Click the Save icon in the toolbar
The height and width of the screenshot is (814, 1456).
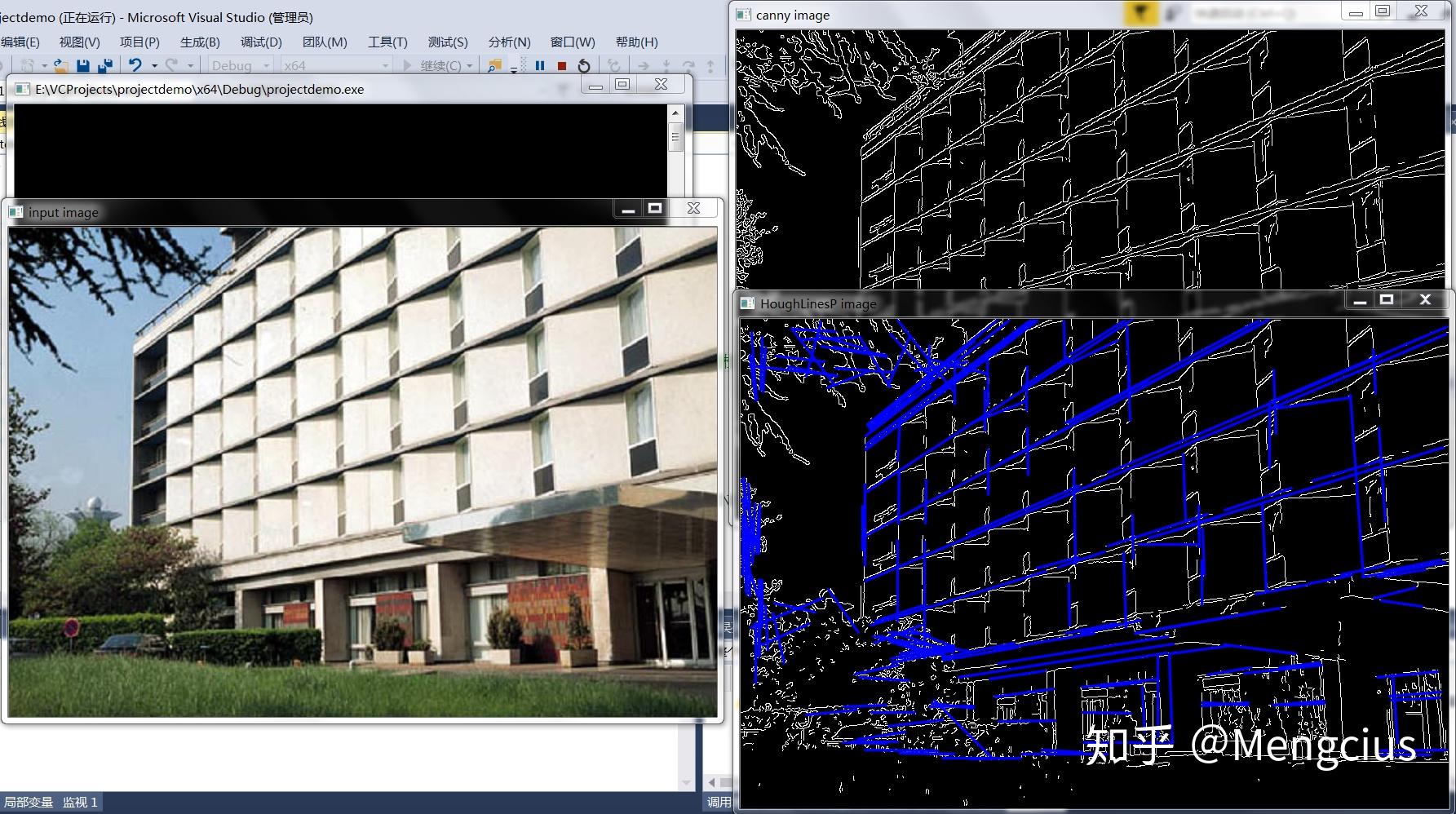(82, 66)
